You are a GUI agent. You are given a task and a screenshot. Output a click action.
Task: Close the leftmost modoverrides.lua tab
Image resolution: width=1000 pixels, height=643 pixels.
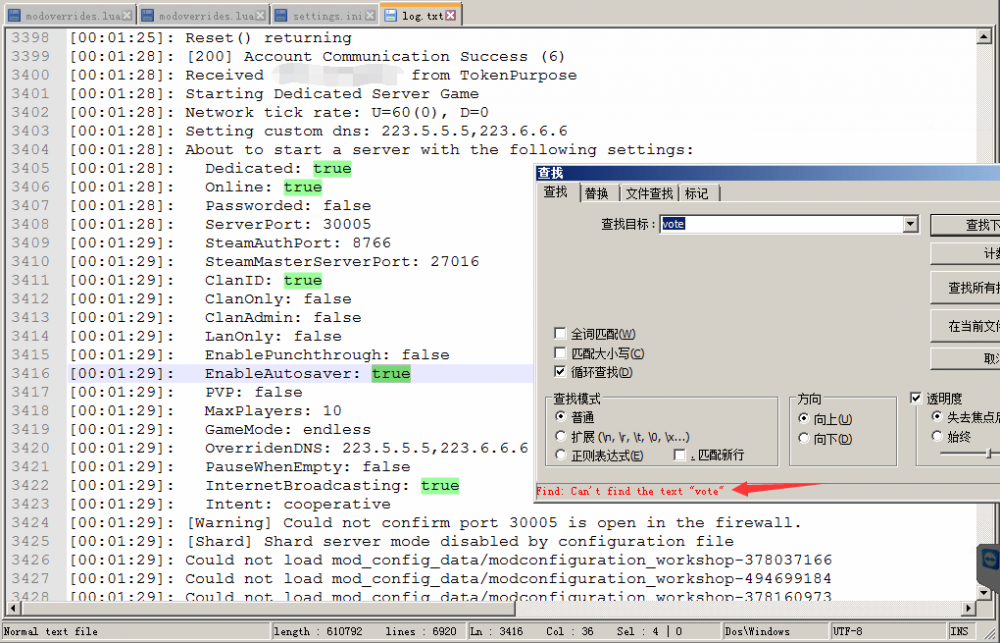(x=125, y=16)
